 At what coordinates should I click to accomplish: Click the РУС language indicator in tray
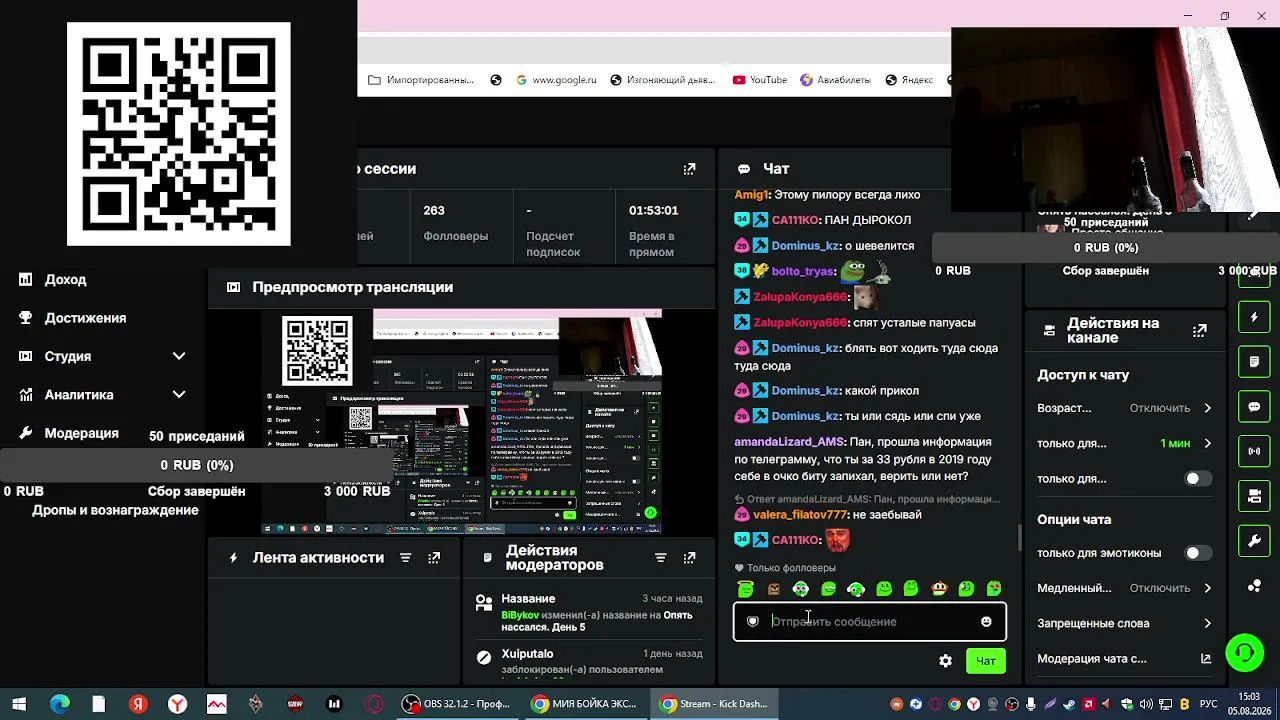tap(1208, 704)
